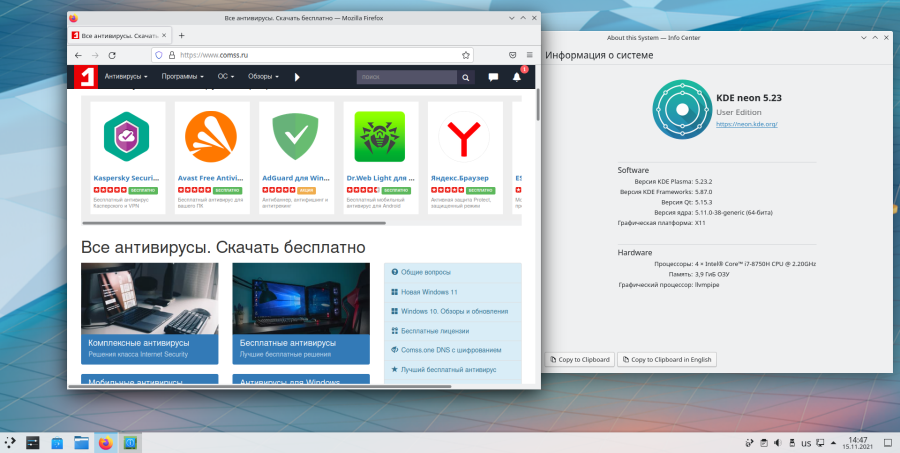This screenshot has width=900, height=453.
Task: Click 'AdGuard для Win…' title link
Action: click(x=295, y=178)
